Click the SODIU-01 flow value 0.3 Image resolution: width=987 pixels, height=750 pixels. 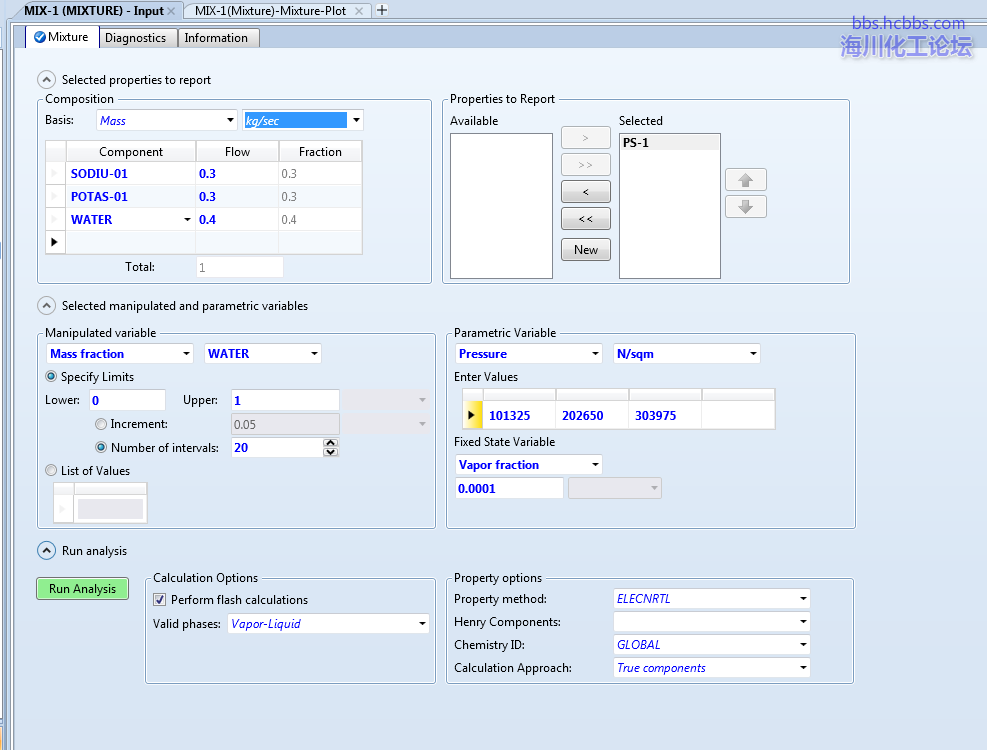[237, 174]
